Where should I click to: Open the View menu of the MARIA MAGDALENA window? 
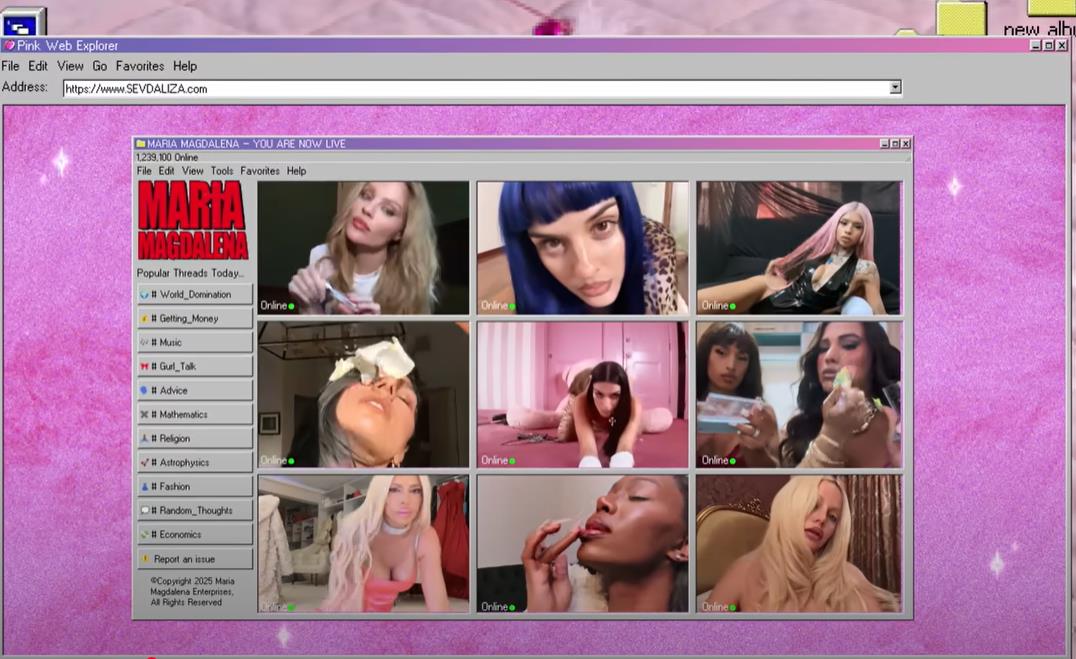tap(192, 171)
